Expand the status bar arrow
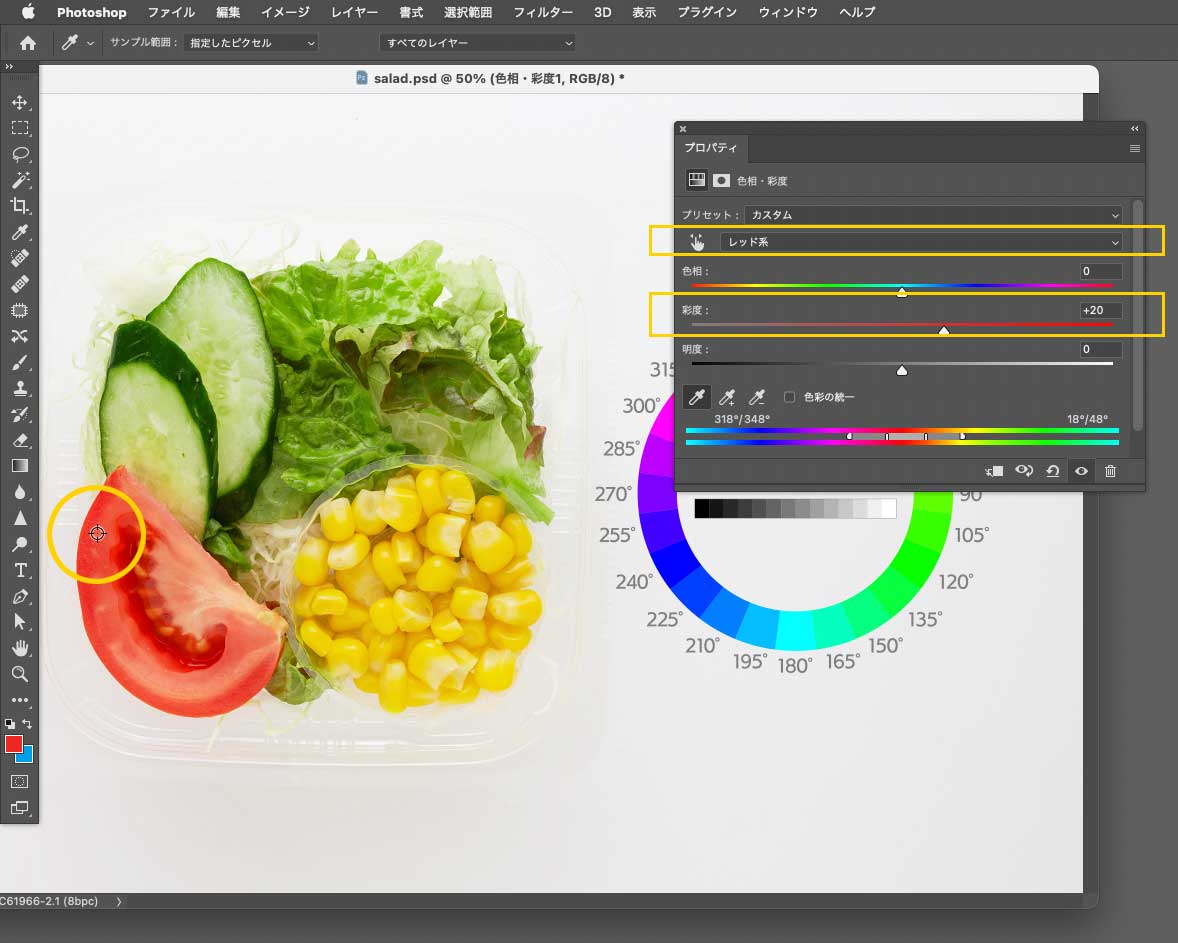Image resolution: width=1178 pixels, height=943 pixels. (x=119, y=901)
